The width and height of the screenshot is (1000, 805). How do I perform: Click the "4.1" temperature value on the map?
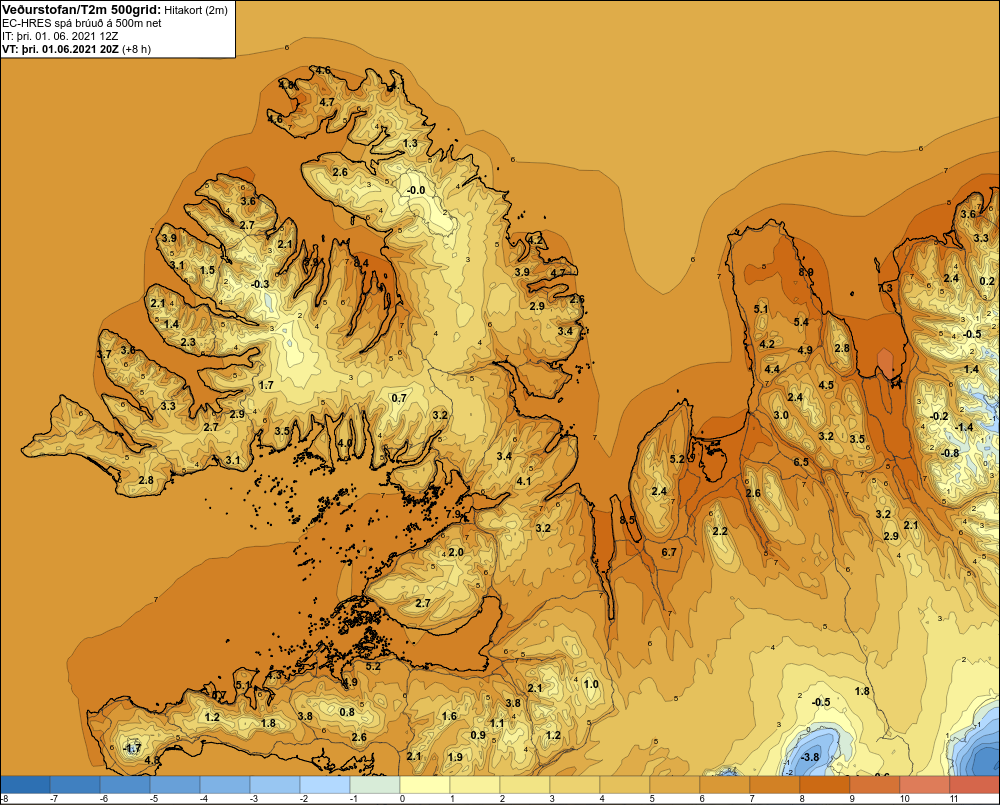tap(524, 481)
